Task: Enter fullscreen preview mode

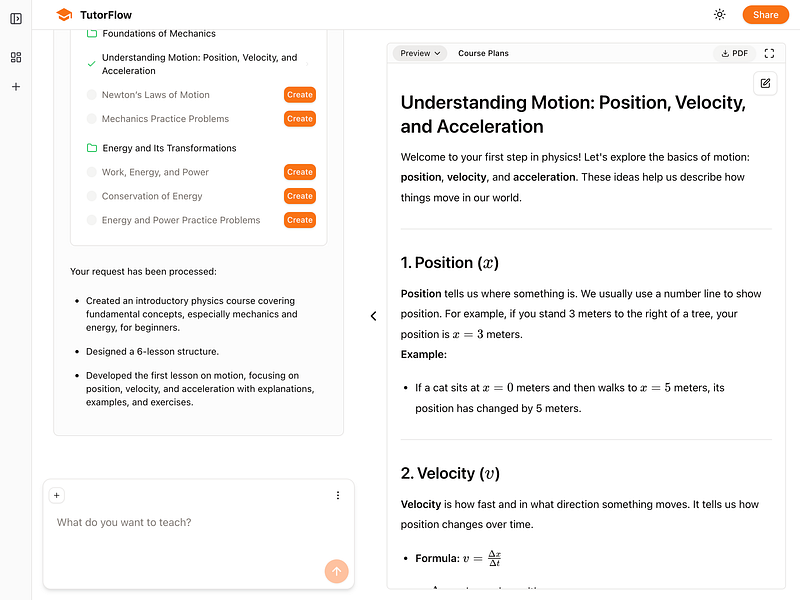Action: coord(769,53)
